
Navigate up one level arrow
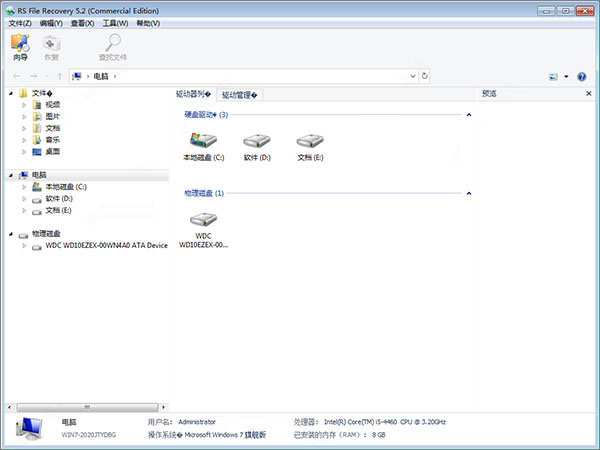click(x=59, y=76)
